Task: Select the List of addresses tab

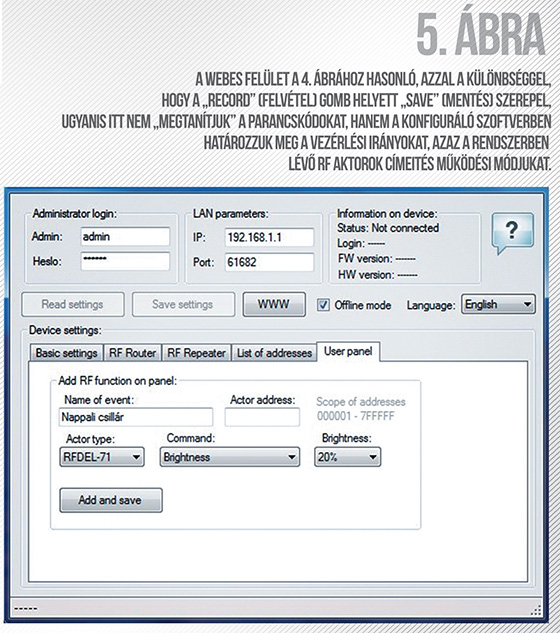Action: click(274, 353)
